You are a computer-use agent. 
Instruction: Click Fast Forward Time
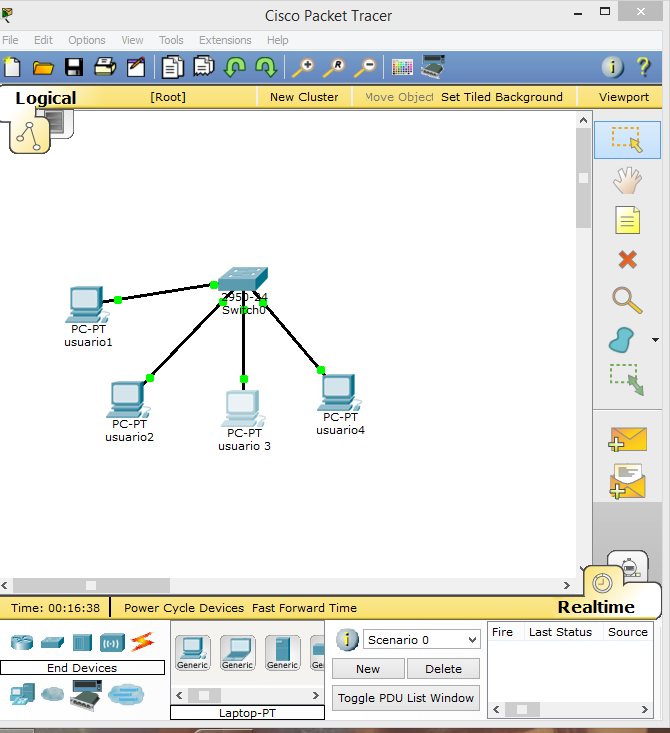pos(304,608)
